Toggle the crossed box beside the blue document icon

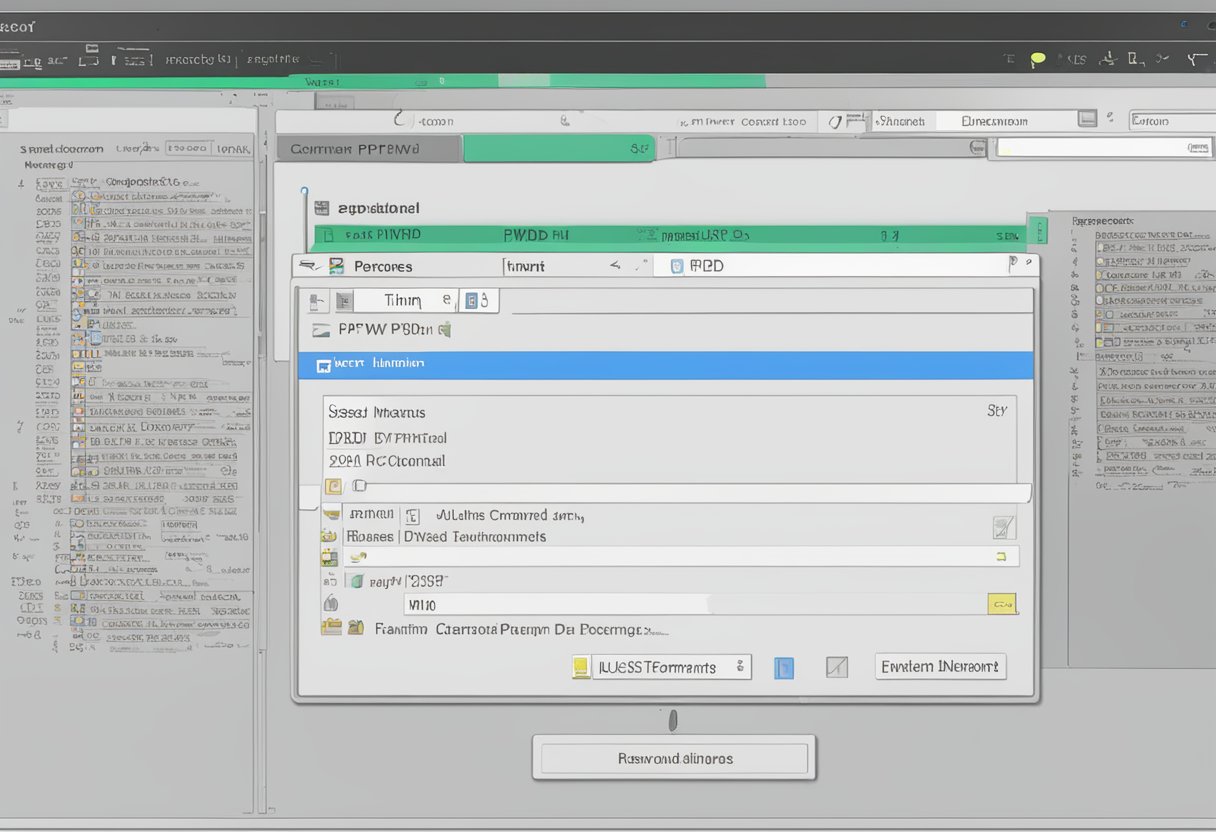pyautogui.click(x=836, y=667)
